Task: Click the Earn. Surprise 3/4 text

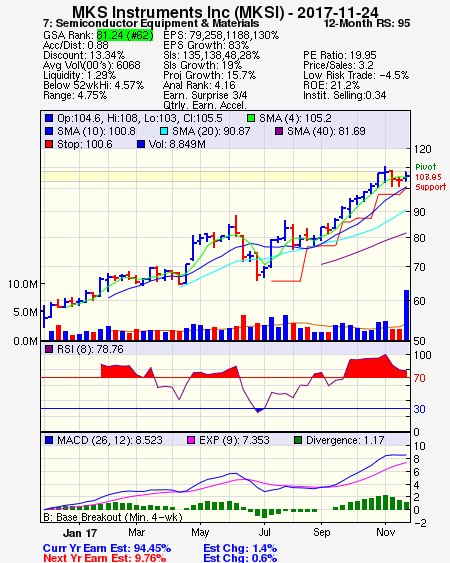Action: click(x=205, y=96)
